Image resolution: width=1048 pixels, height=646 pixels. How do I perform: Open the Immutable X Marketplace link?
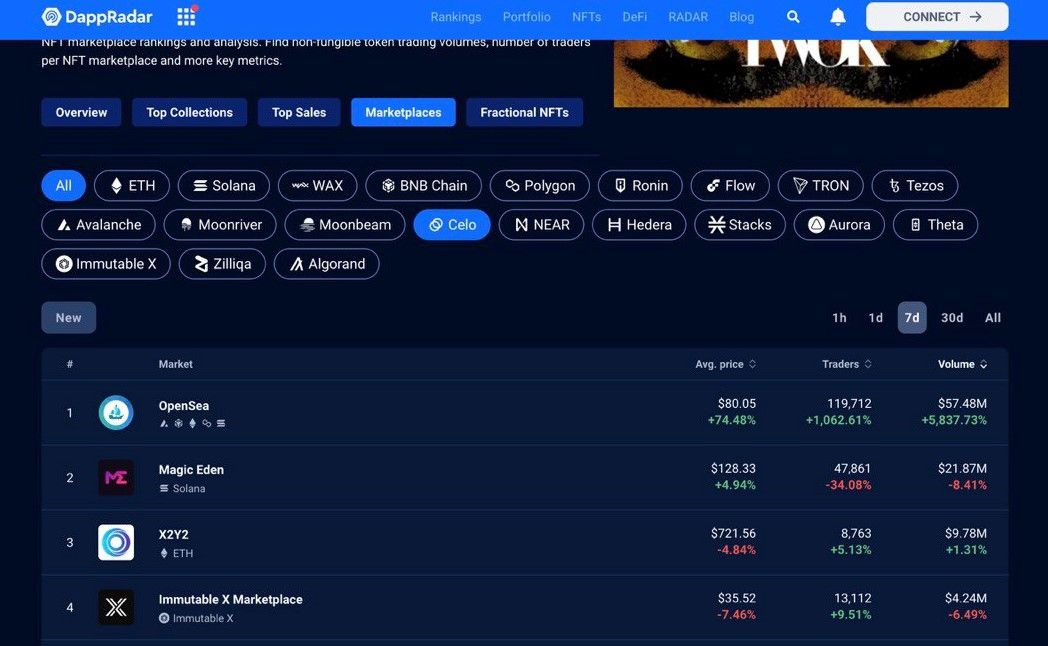(231, 599)
